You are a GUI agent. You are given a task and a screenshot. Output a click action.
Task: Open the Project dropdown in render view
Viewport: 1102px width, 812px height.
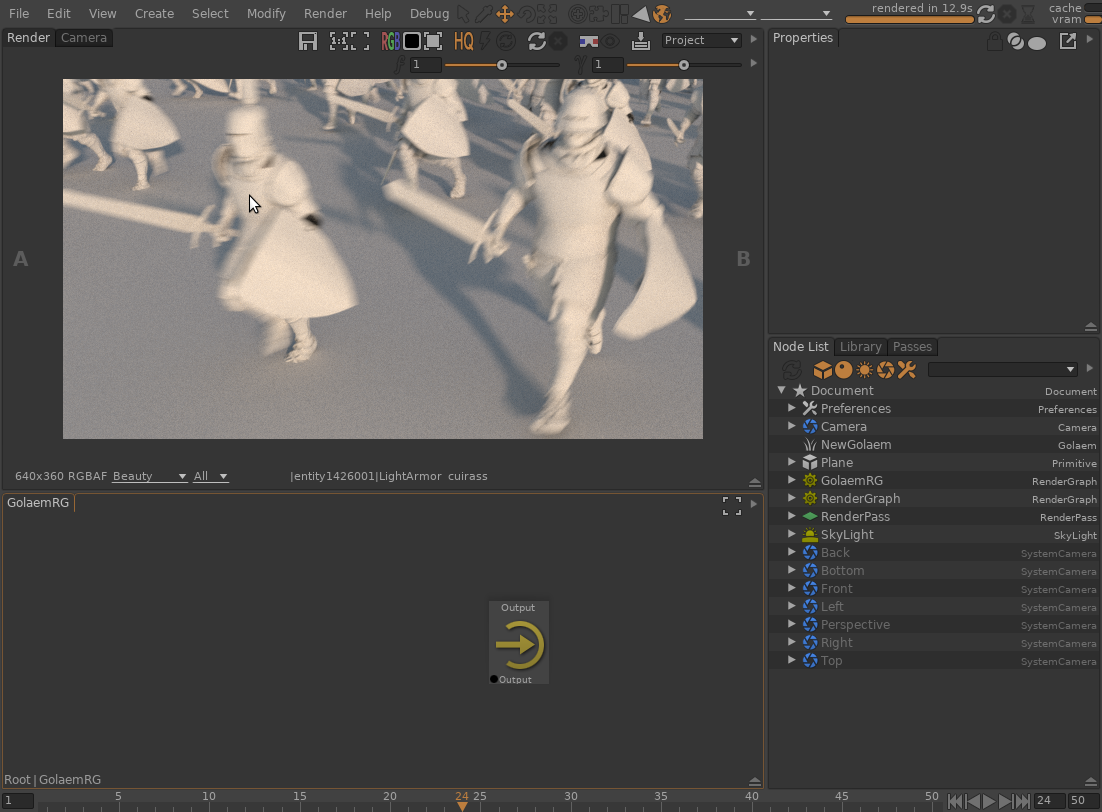tap(701, 40)
